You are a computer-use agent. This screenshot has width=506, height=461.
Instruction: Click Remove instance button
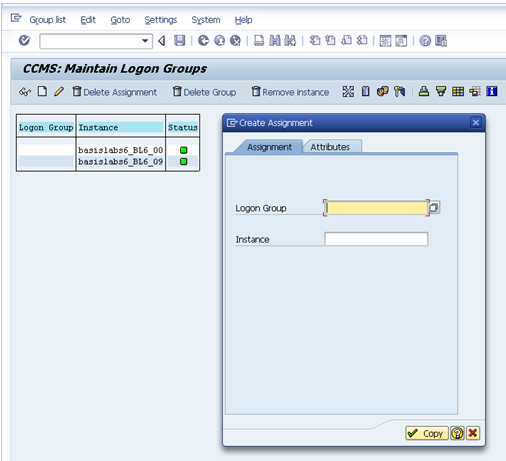tap(290, 92)
